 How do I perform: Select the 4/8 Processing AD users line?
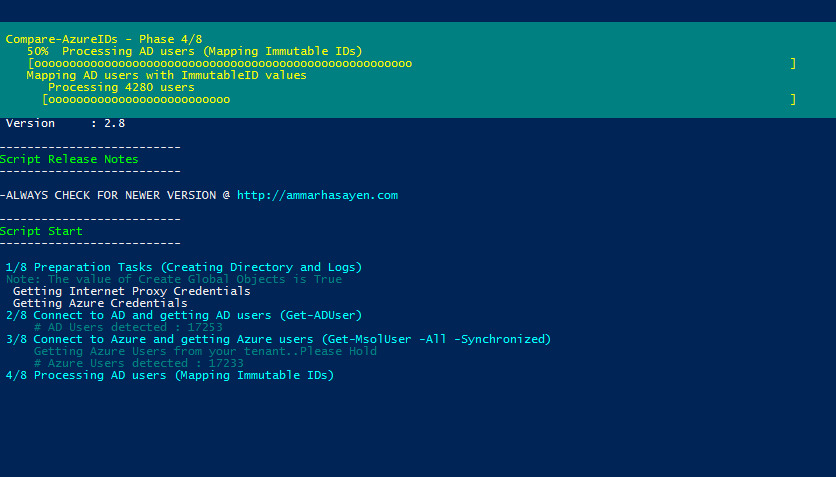(x=170, y=375)
